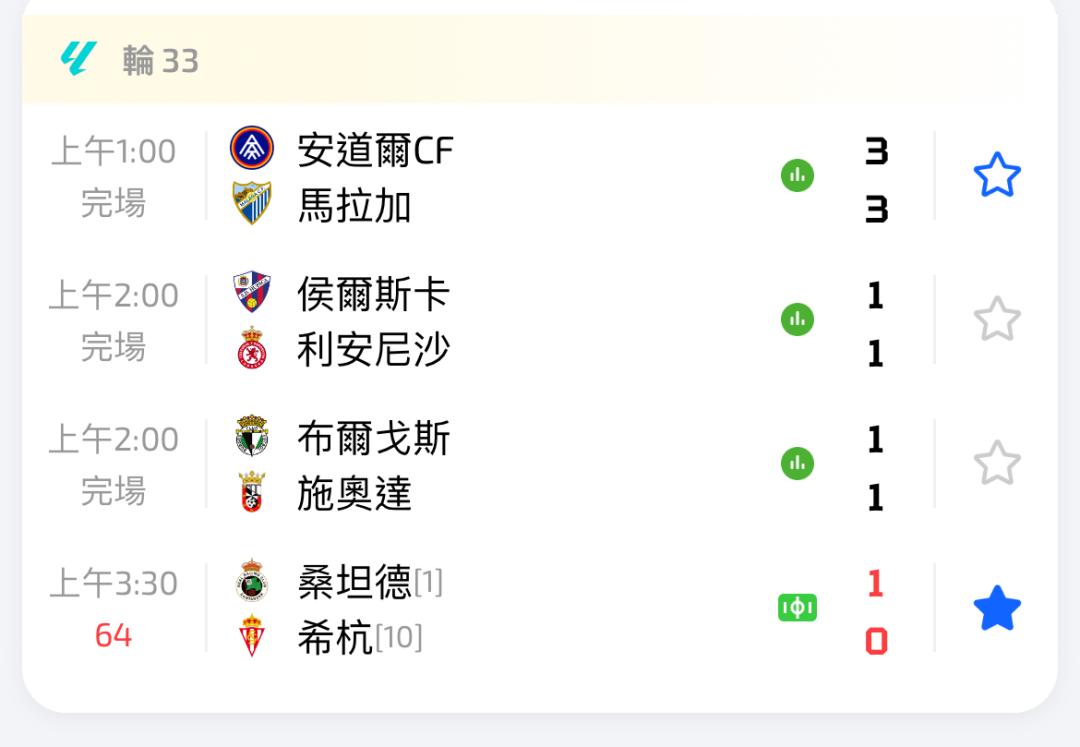Open 希杭 team name
The height and width of the screenshot is (747, 1080).
[x=335, y=637]
